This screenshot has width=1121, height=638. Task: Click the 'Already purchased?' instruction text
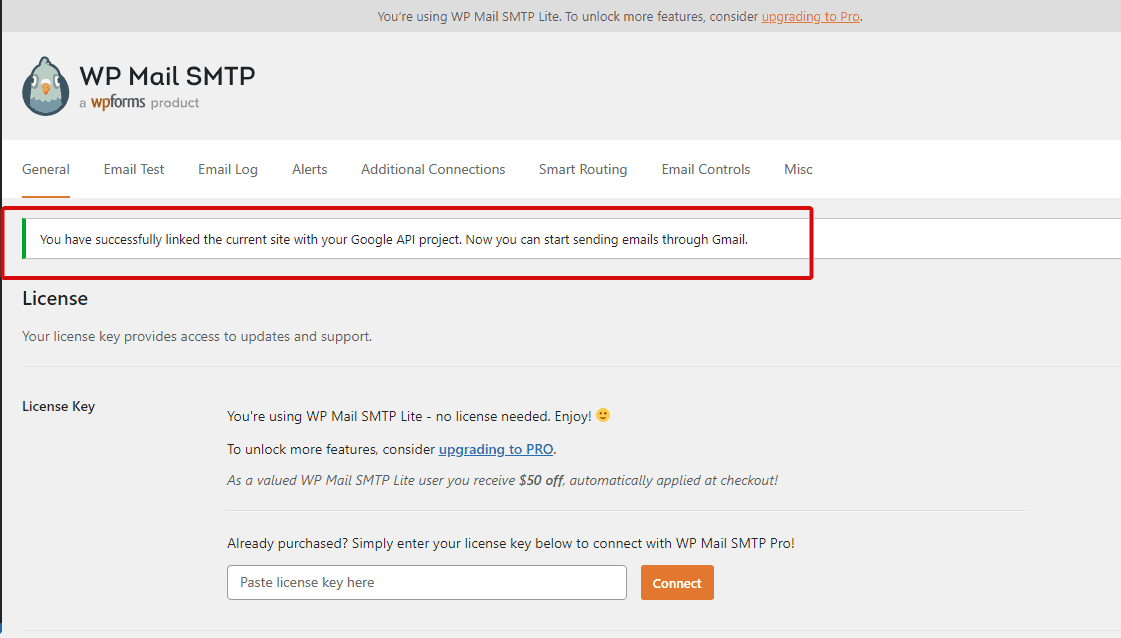511,544
